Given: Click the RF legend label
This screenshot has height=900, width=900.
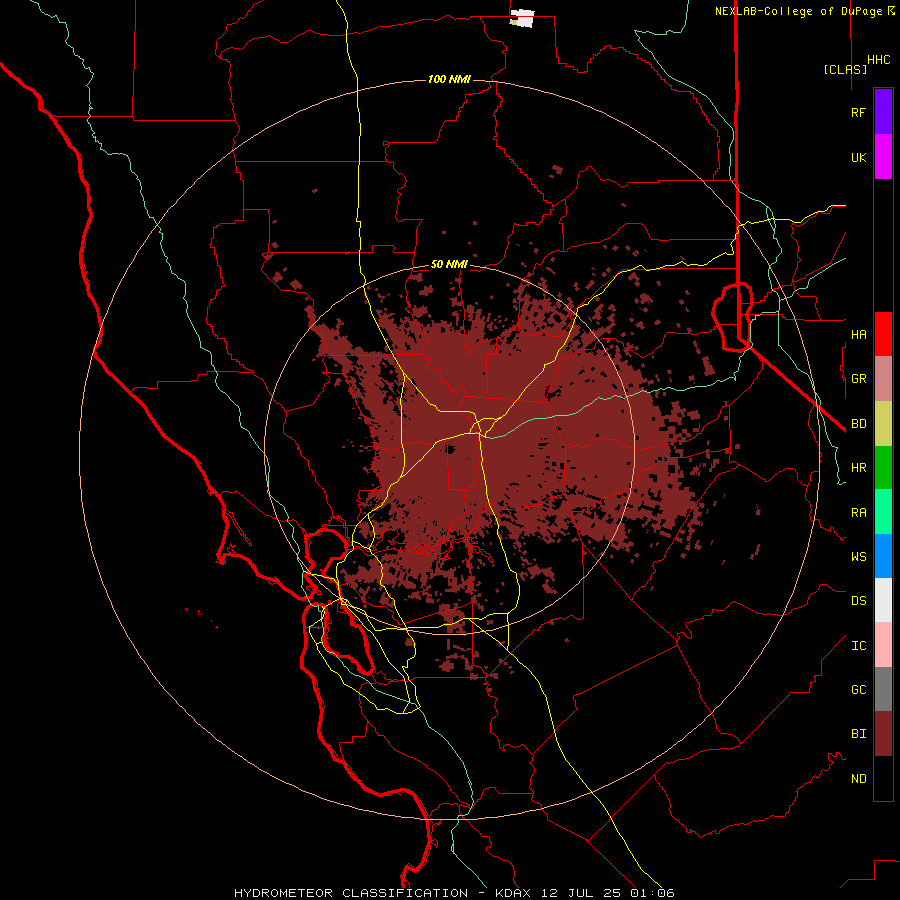Looking at the screenshot, I should (x=858, y=112).
